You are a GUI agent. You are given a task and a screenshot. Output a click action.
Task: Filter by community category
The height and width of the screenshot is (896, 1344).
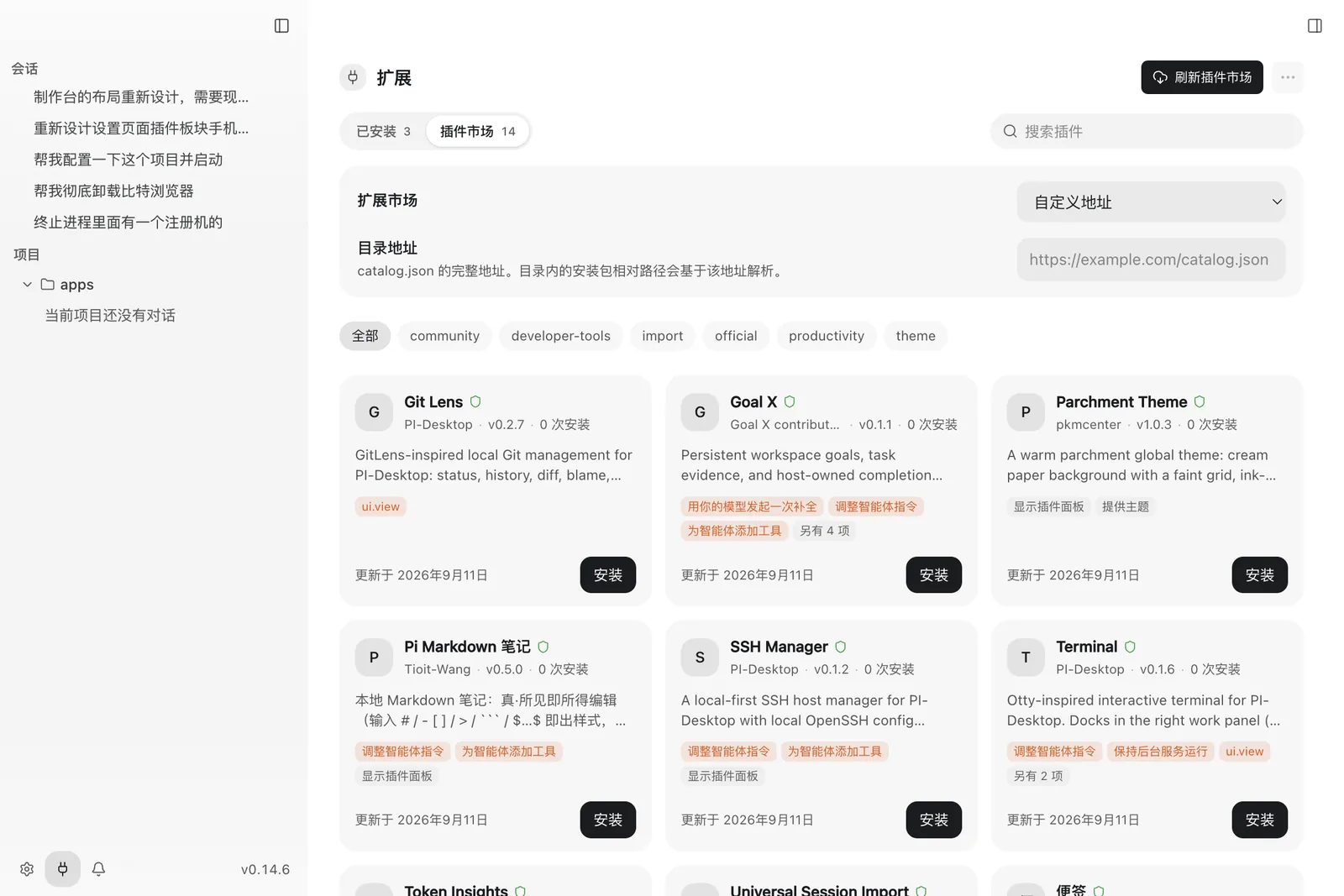click(x=444, y=336)
